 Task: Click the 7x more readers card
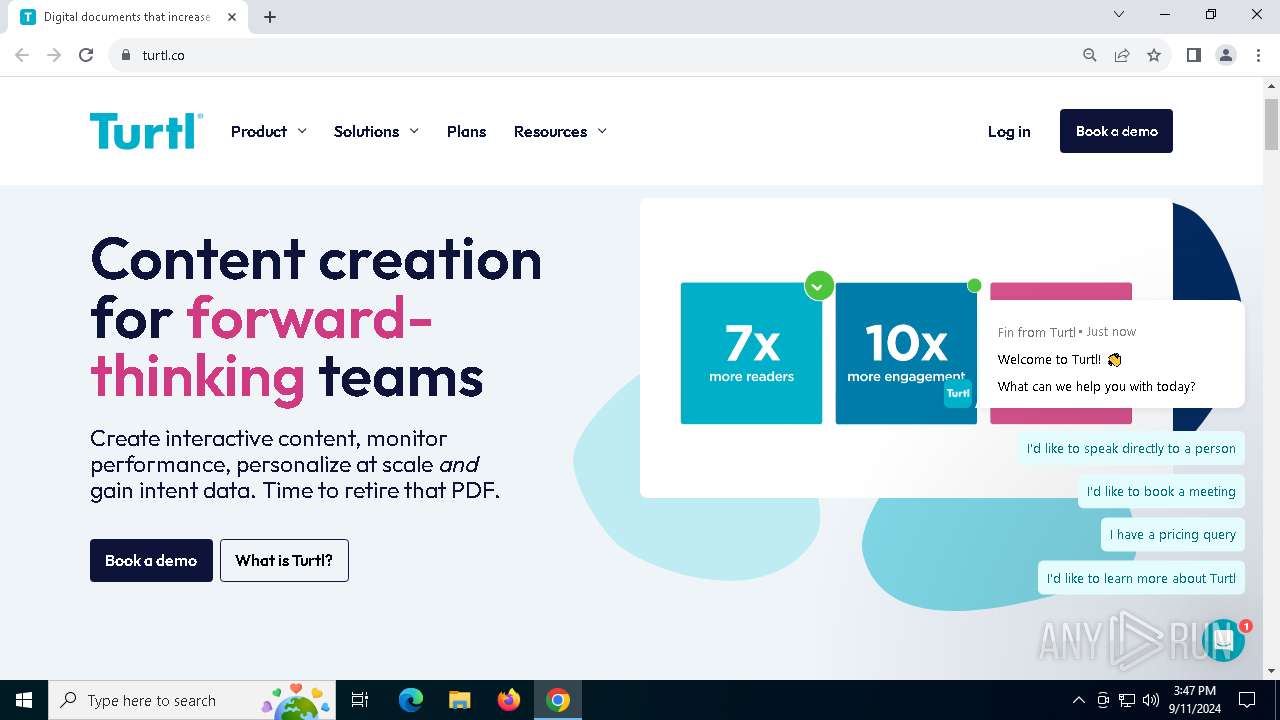751,353
